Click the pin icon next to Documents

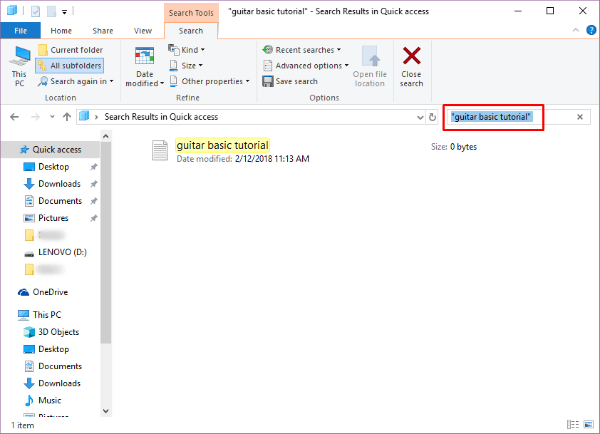click(93, 201)
